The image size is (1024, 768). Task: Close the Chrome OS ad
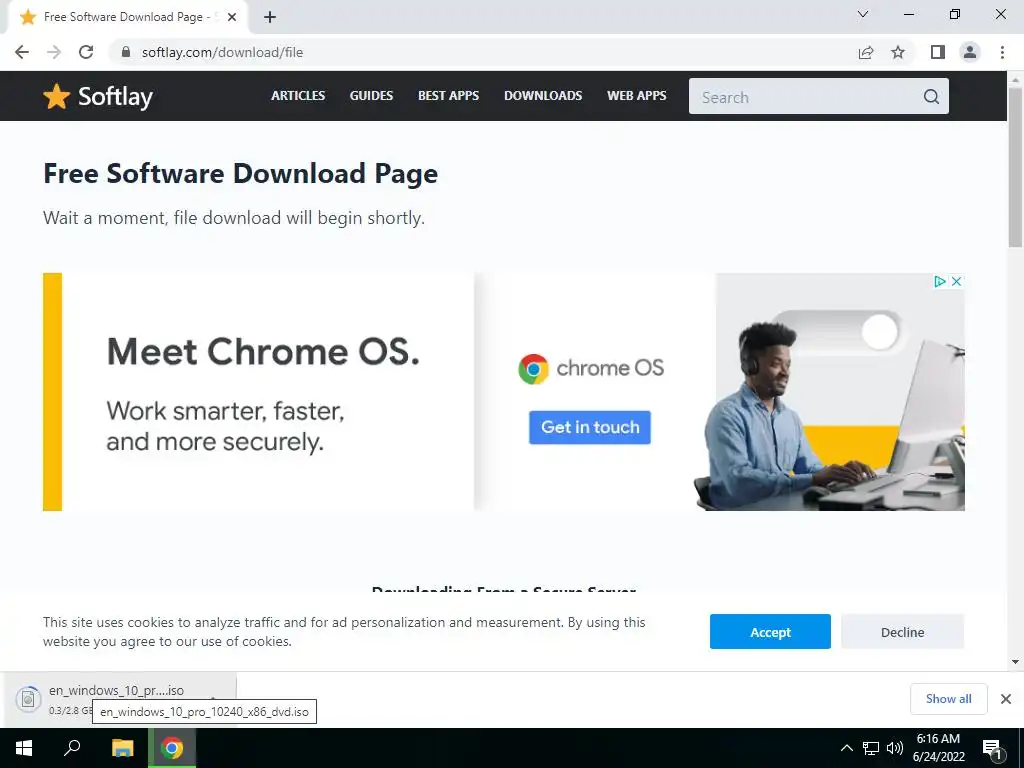[x=956, y=281]
